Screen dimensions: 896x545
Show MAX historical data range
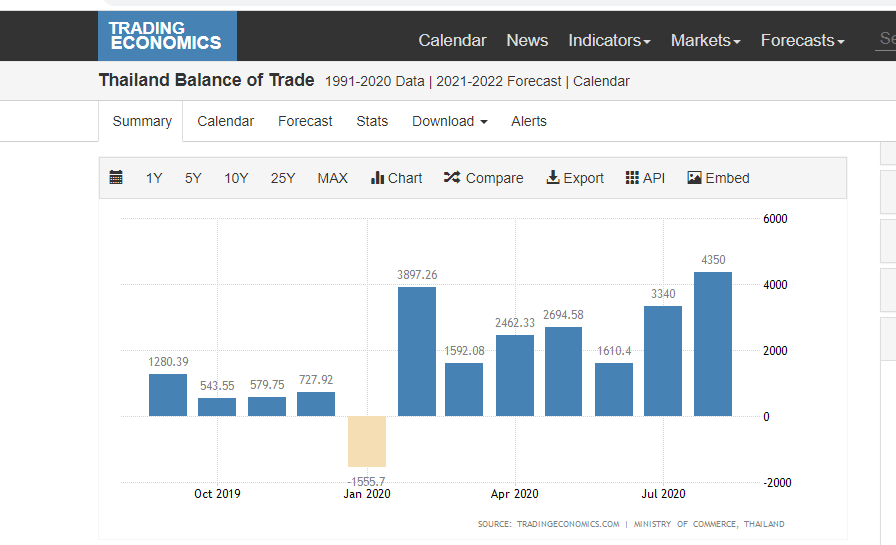tap(333, 178)
